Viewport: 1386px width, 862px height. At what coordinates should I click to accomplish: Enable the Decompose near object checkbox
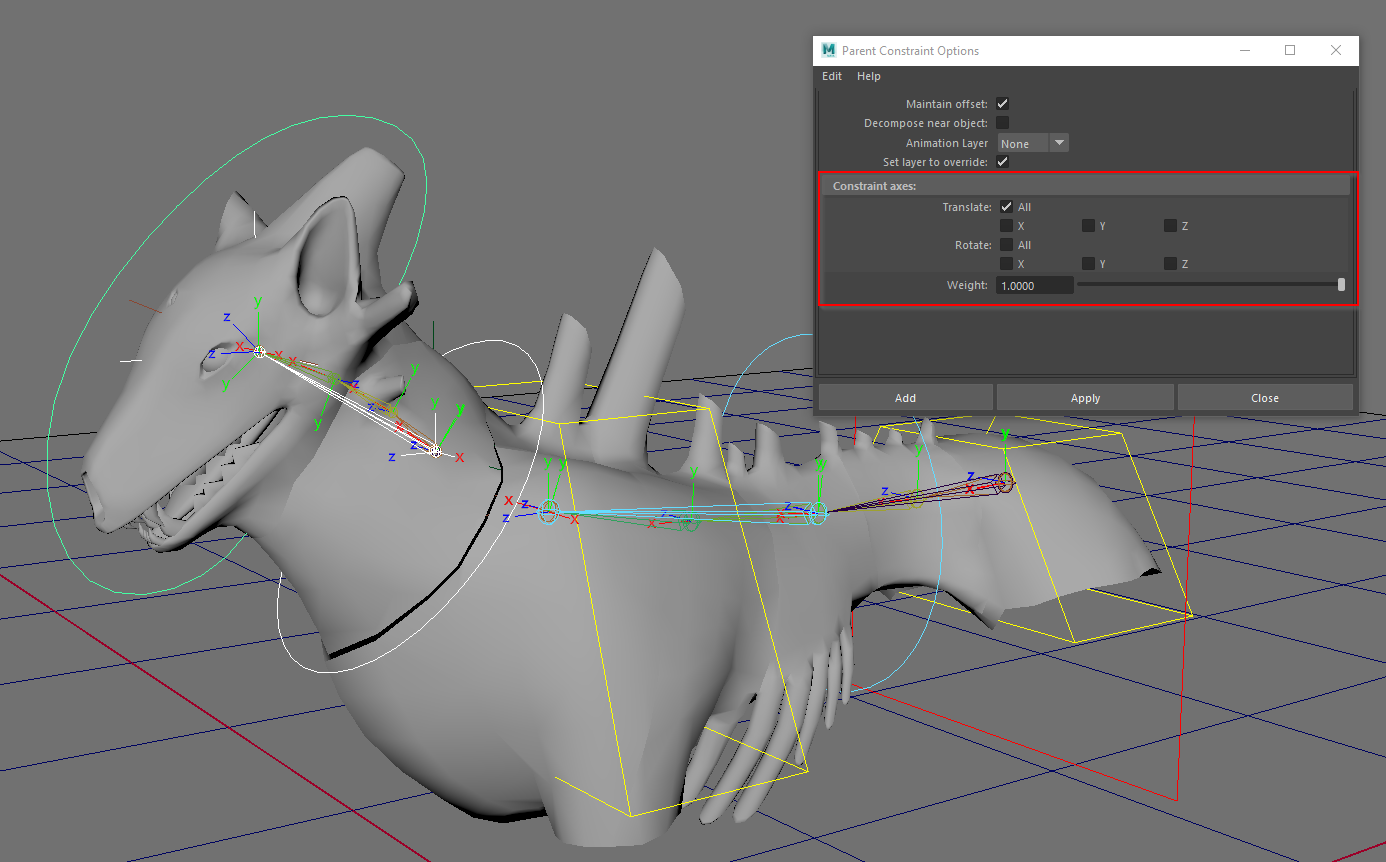[x=1003, y=123]
